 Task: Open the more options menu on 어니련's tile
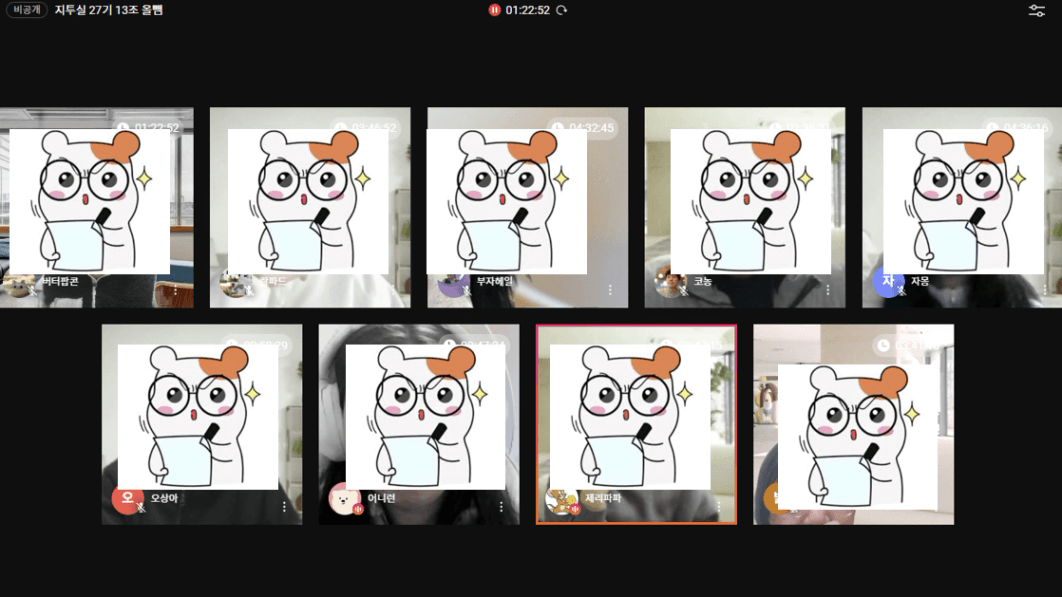tap(501, 507)
